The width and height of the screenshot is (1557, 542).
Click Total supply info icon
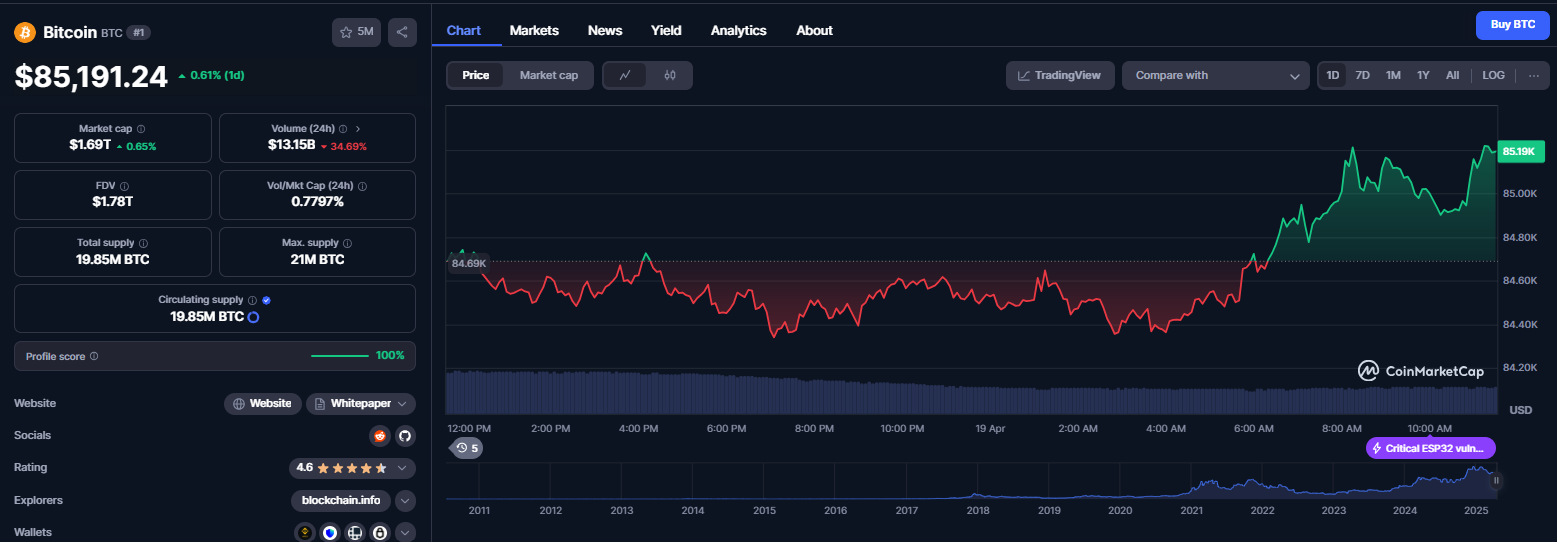[144, 243]
